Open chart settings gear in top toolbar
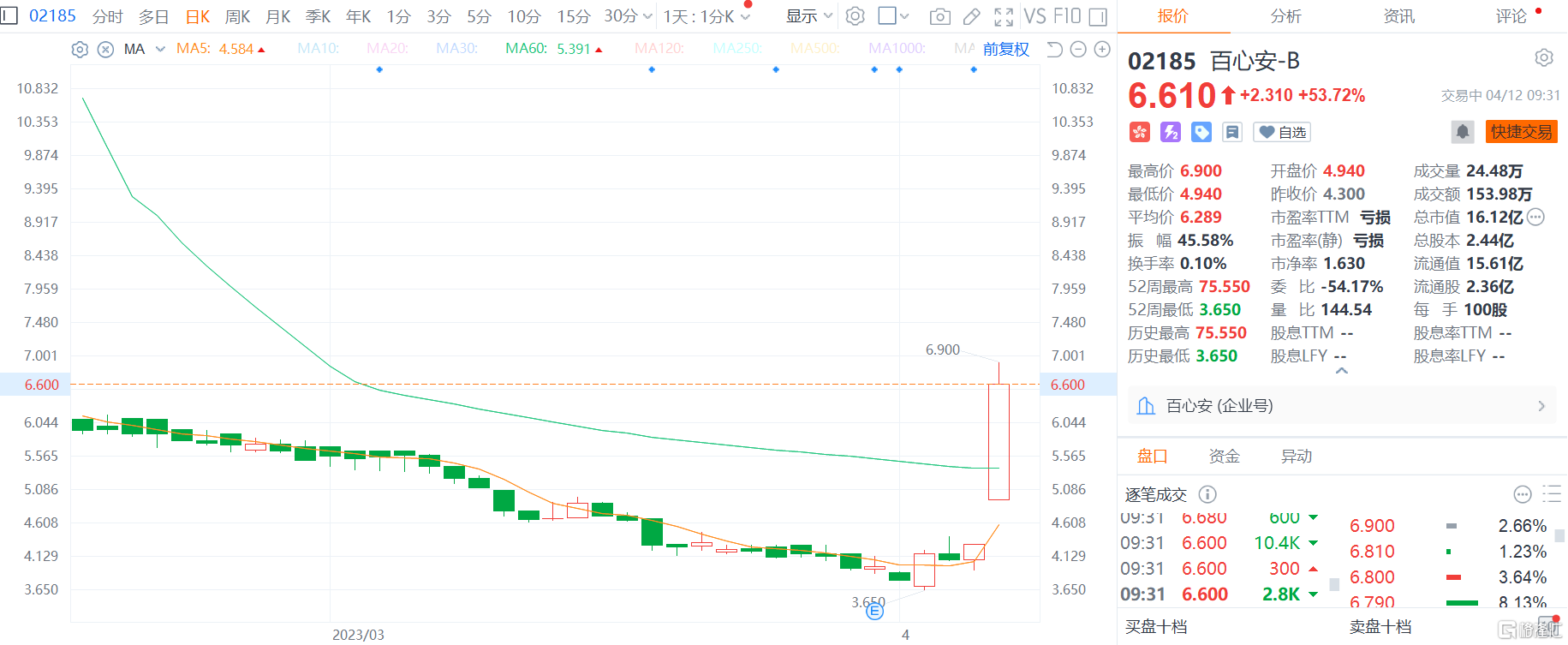Viewport: 1568px width, 645px height. tap(855, 16)
